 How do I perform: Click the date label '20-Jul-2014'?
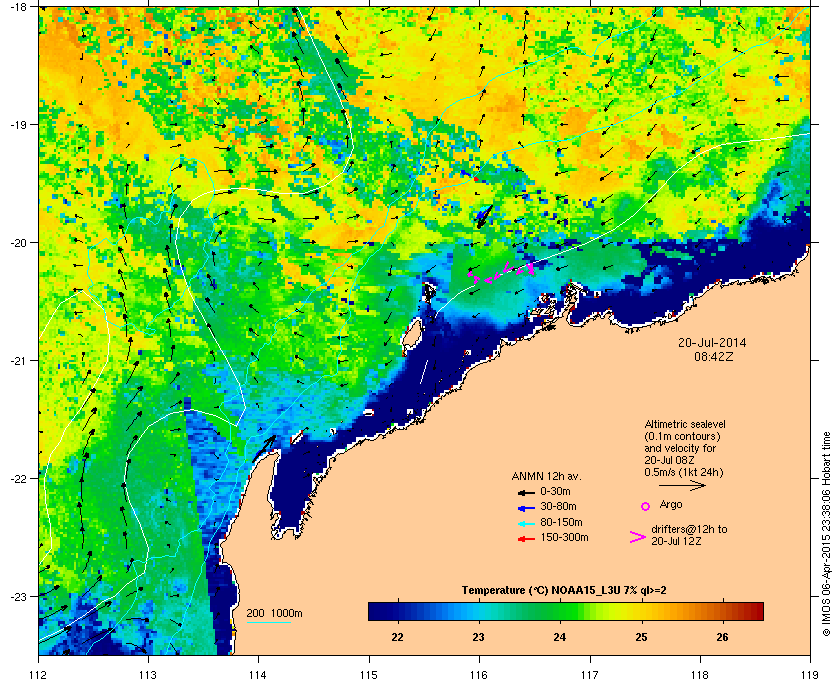(x=712, y=343)
